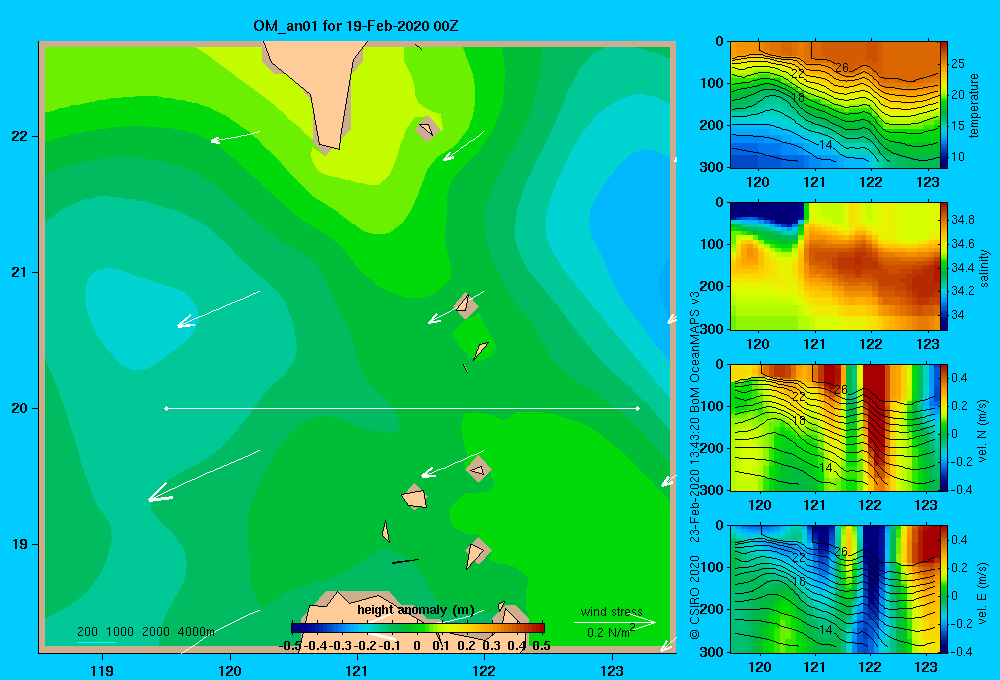
Task: Click the wind stress reference arrow
Action: tap(615, 622)
